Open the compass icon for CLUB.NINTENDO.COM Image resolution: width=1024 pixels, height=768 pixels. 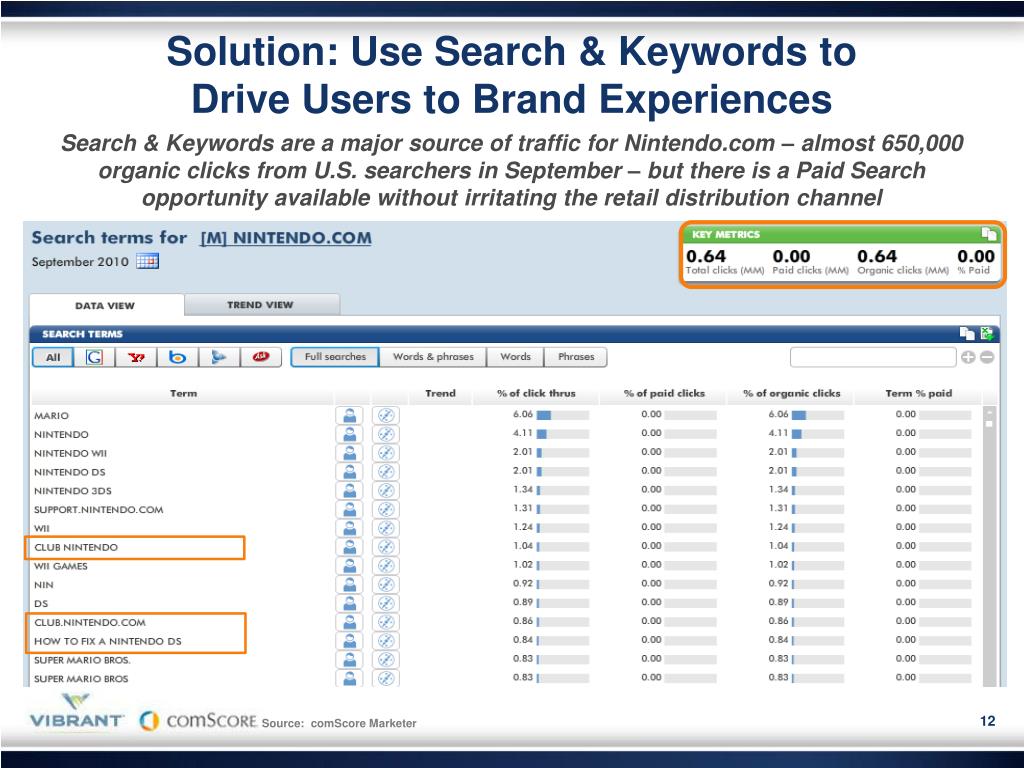coord(386,622)
